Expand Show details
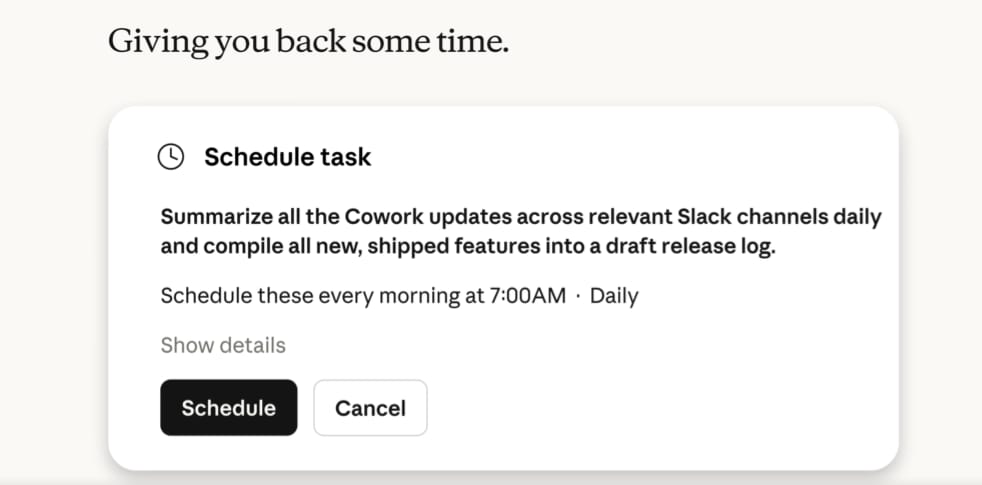This screenshot has height=485, width=982. point(223,345)
